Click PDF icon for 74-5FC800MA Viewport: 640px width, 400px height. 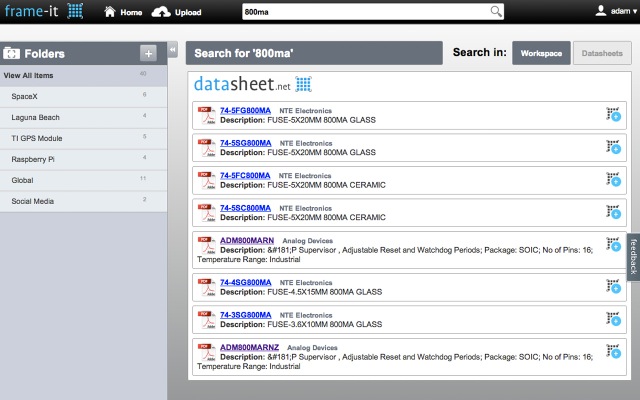207,180
